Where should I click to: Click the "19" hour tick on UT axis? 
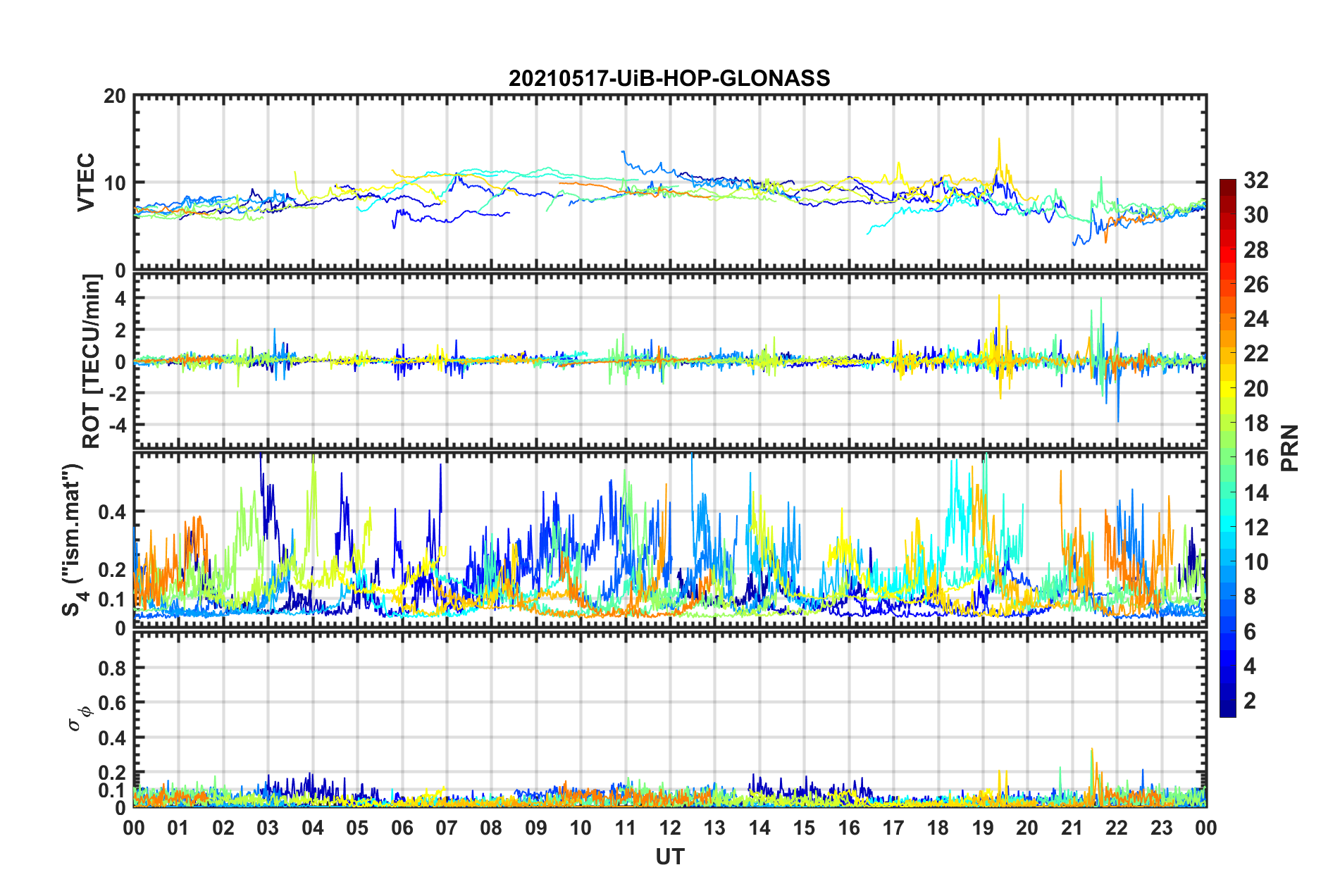pyautogui.click(x=983, y=828)
